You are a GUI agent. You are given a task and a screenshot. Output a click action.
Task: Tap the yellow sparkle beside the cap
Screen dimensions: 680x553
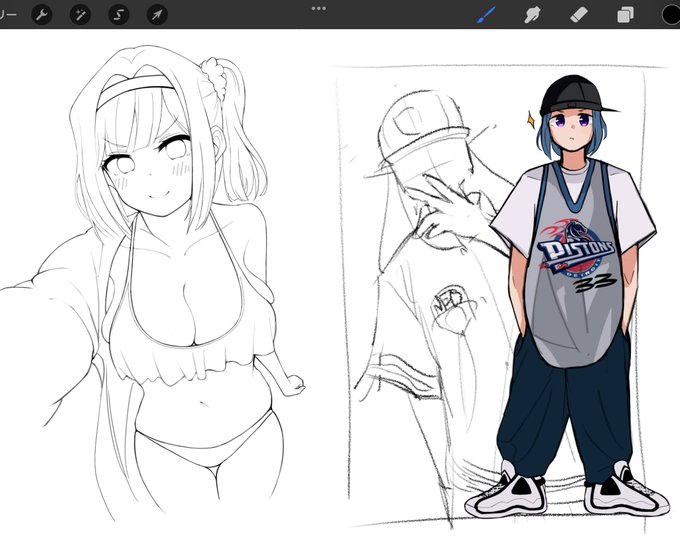click(x=530, y=120)
